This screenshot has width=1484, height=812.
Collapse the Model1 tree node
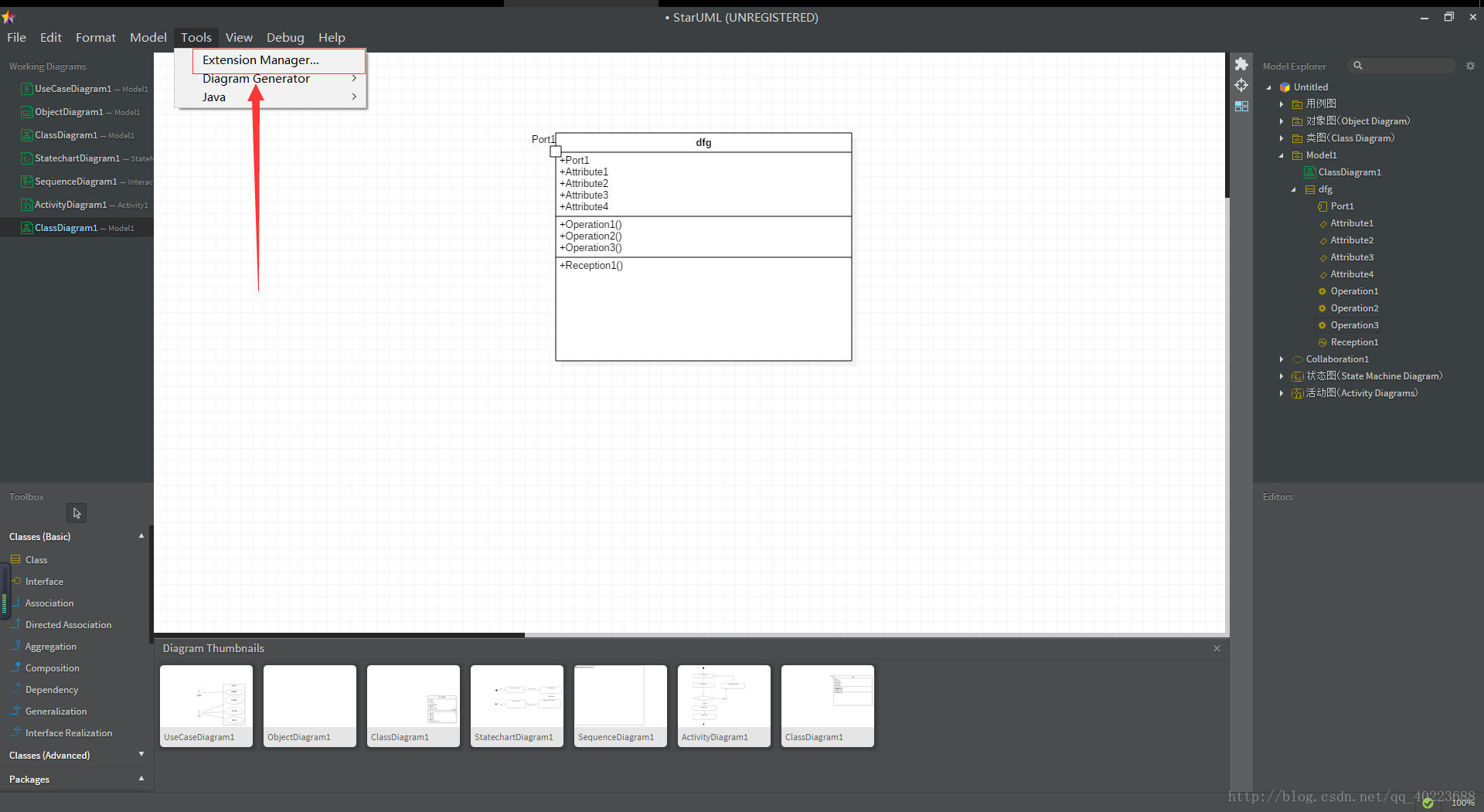click(x=1281, y=155)
